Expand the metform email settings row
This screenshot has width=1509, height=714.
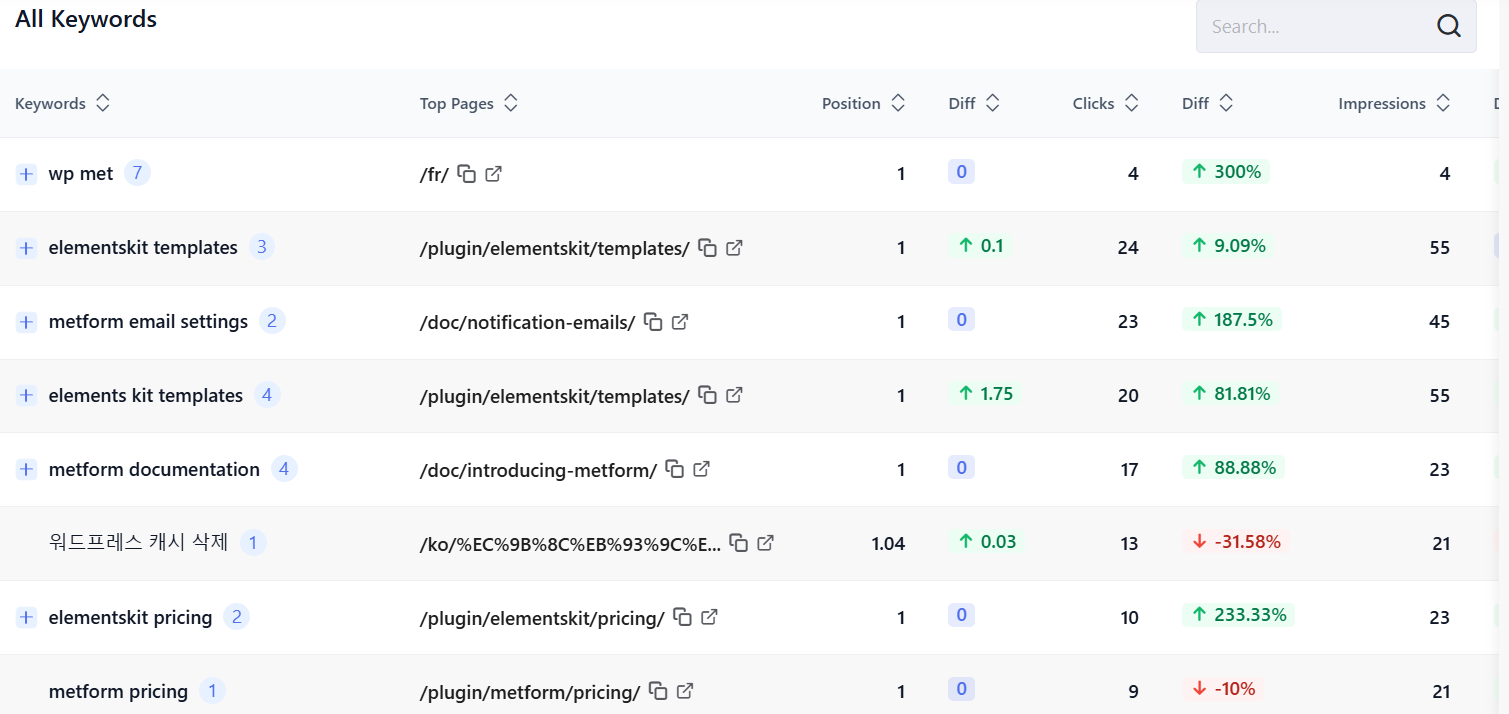pyautogui.click(x=26, y=322)
